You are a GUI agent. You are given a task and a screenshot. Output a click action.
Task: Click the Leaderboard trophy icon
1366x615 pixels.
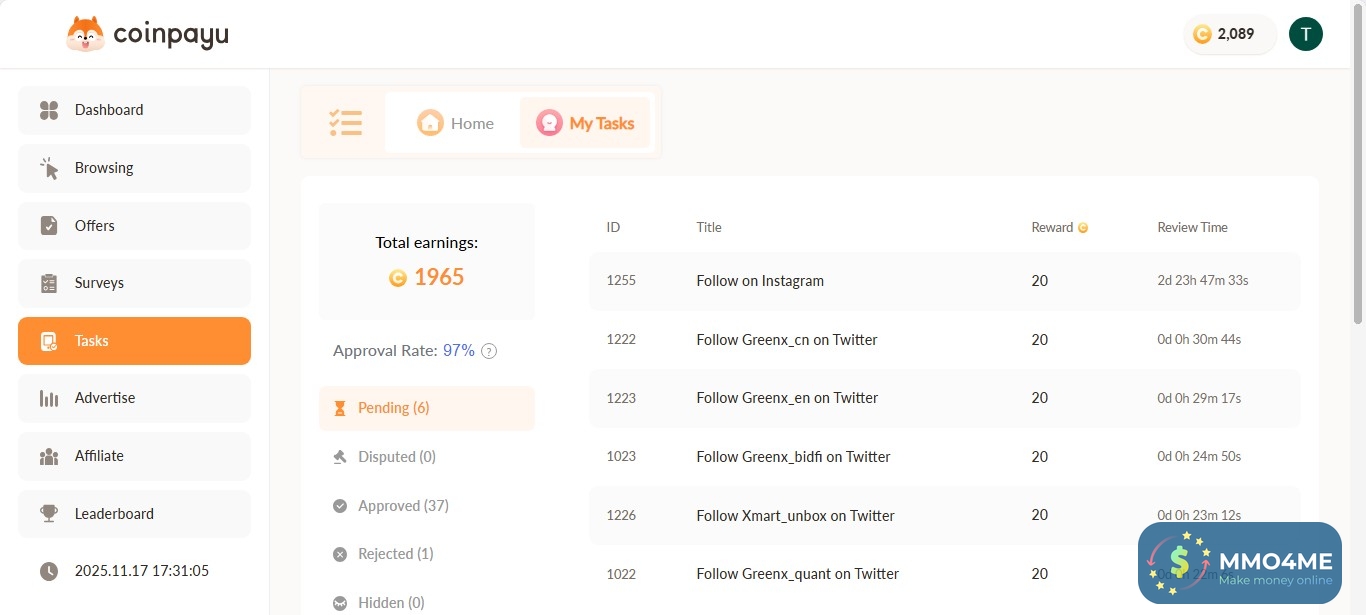(x=48, y=513)
